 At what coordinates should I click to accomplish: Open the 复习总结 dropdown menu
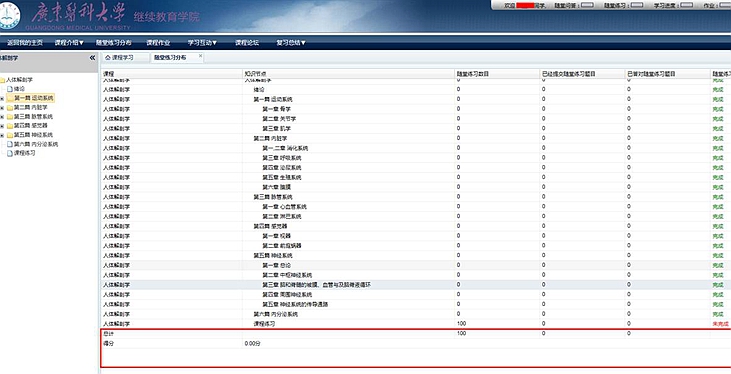point(291,42)
